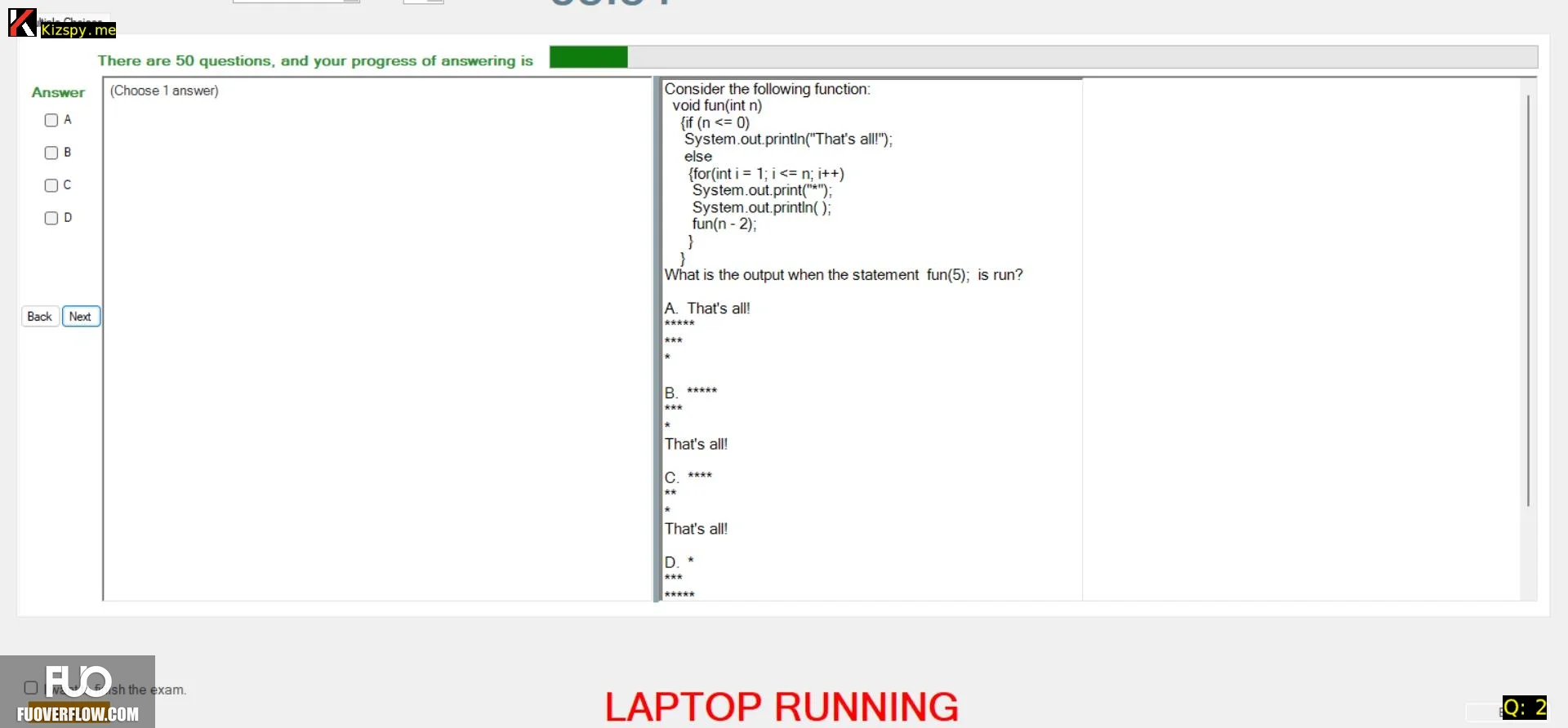
Task: Click the 'System.out.println("That's all!");' line
Action: click(x=788, y=140)
